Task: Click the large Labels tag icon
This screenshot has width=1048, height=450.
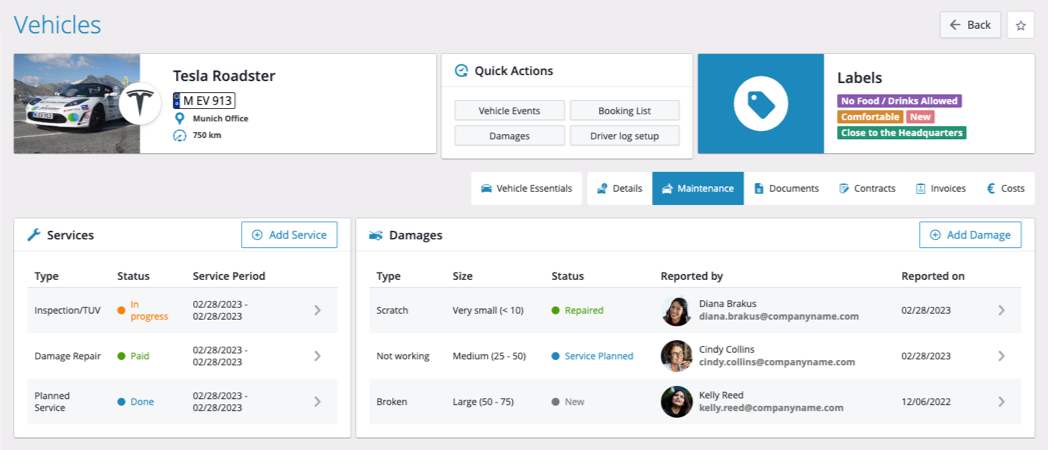Action: pyautogui.click(x=761, y=104)
